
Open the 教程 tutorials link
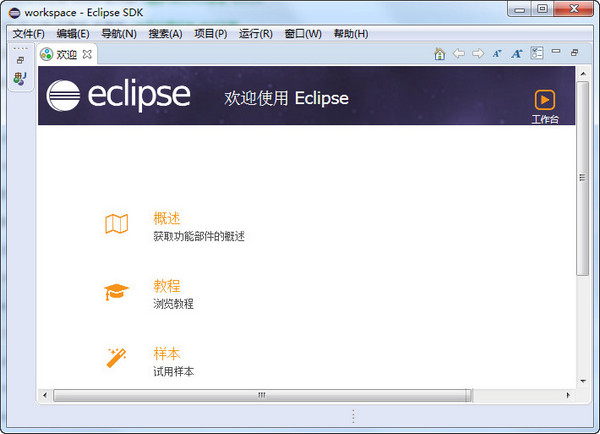point(167,285)
